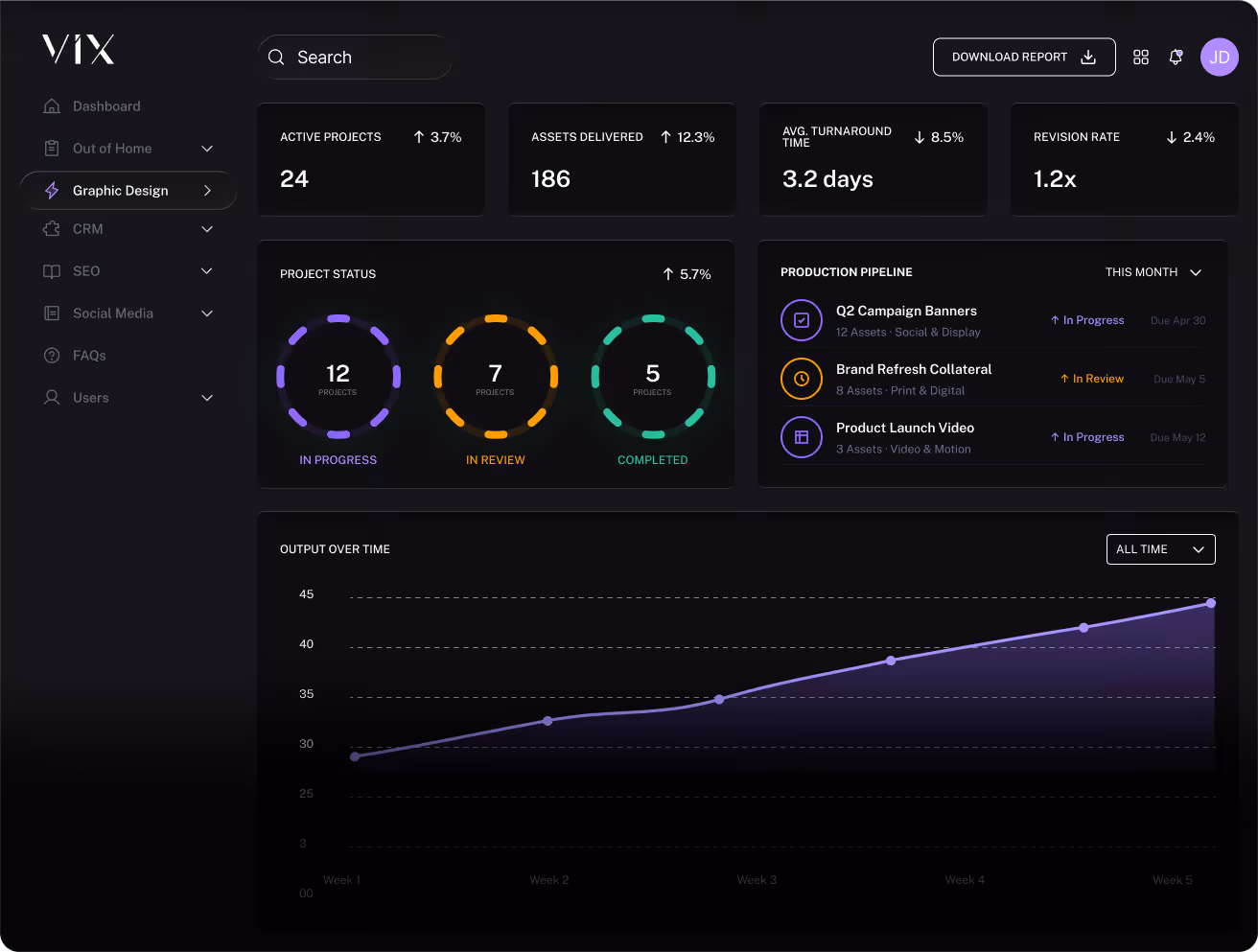
Task: Click the down arrow beside 8.5% turnaround
Action: pyautogui.click(x=920, y=137)
